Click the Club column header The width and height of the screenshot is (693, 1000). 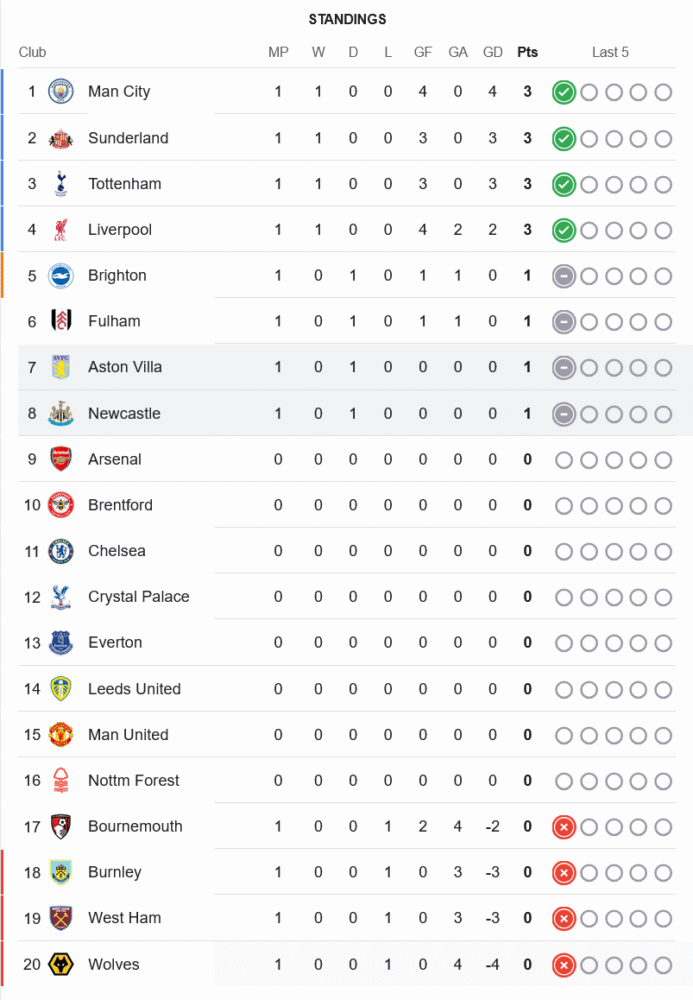pos(32,52)
